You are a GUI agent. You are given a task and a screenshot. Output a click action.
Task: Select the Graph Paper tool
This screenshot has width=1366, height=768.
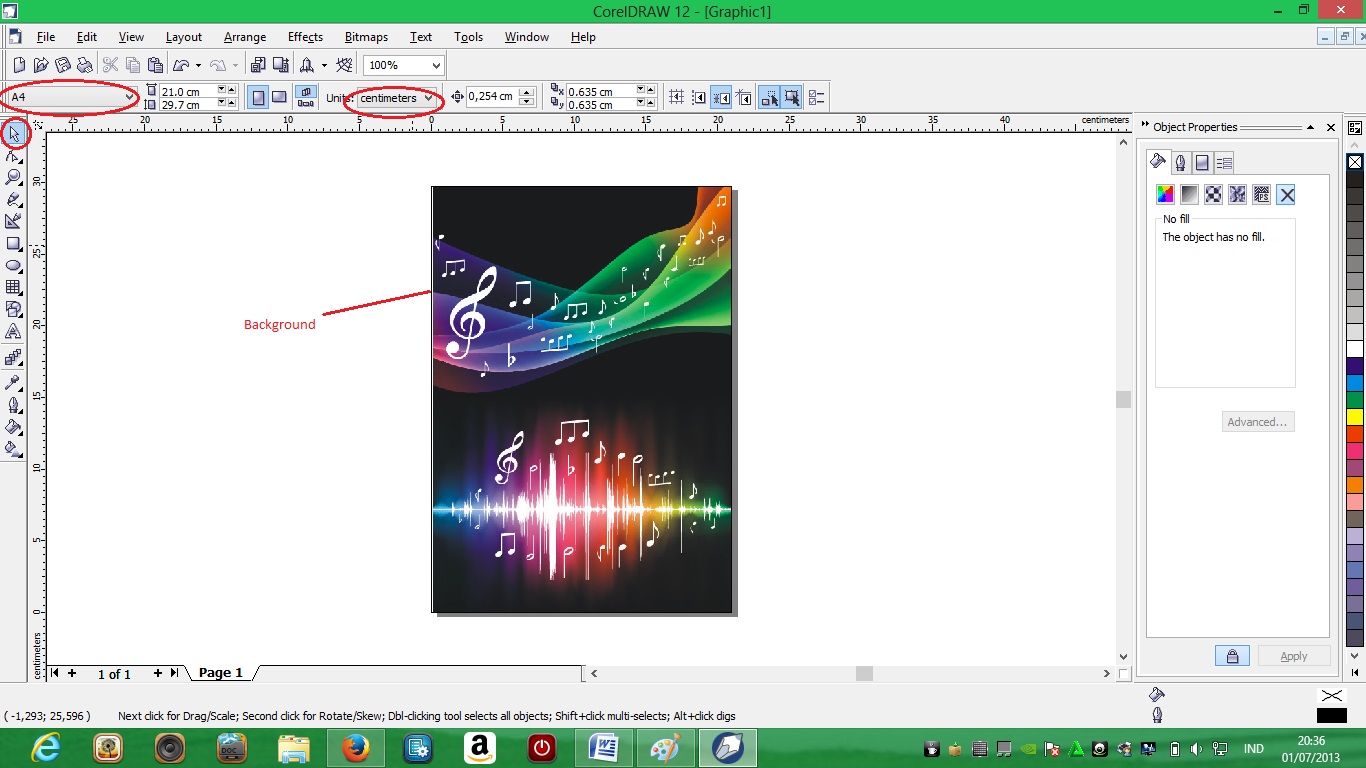pyautogui.click(x=14, y=287)
